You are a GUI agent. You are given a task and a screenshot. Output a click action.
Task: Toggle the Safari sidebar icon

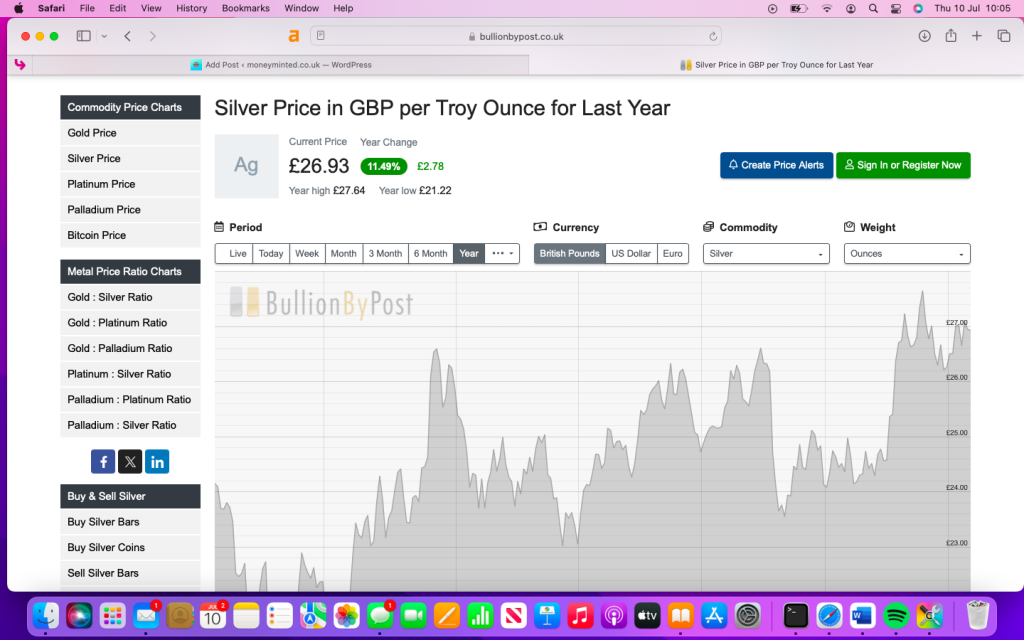[83, 36]
